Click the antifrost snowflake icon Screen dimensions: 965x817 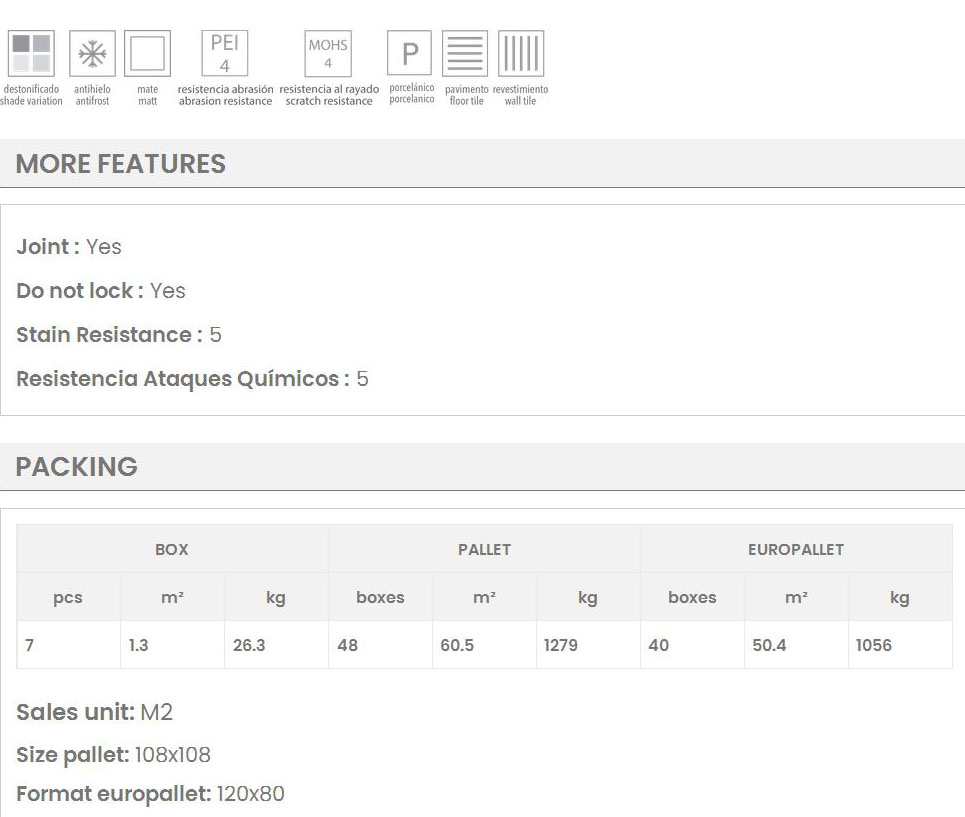tap(92, 54)
